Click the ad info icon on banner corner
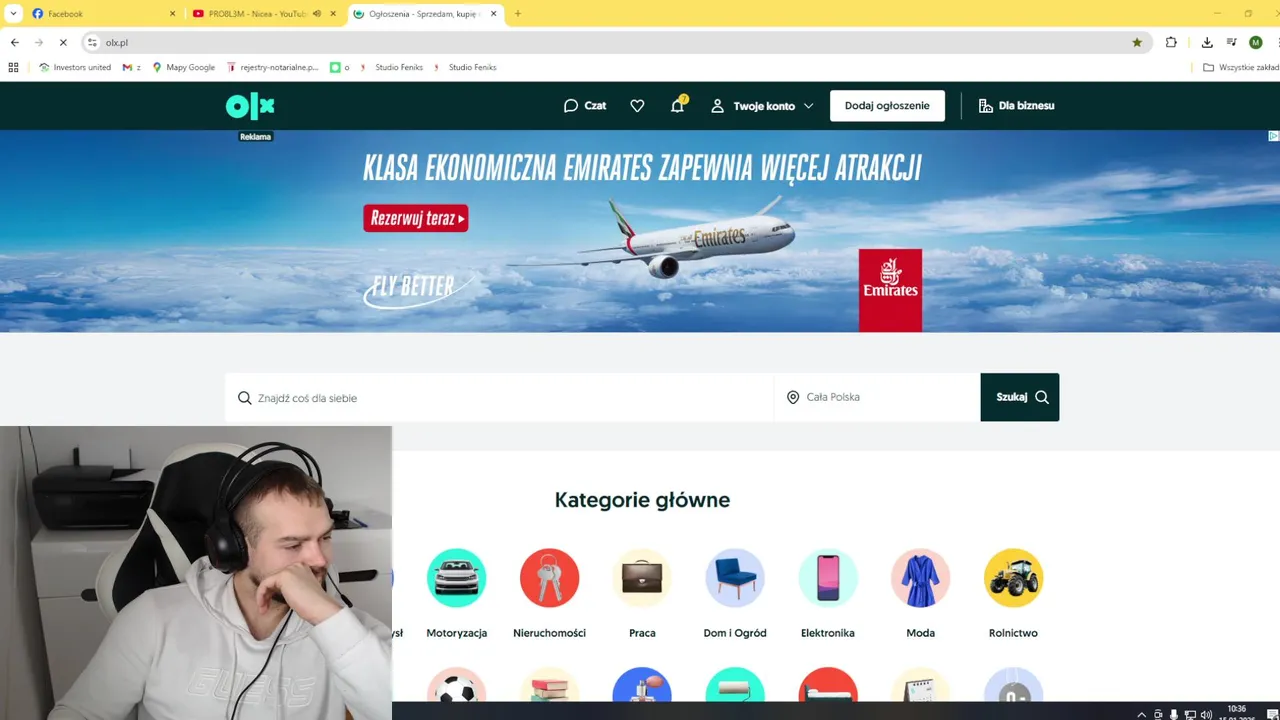This screenshot has width=1280, height=720. 1274,136
